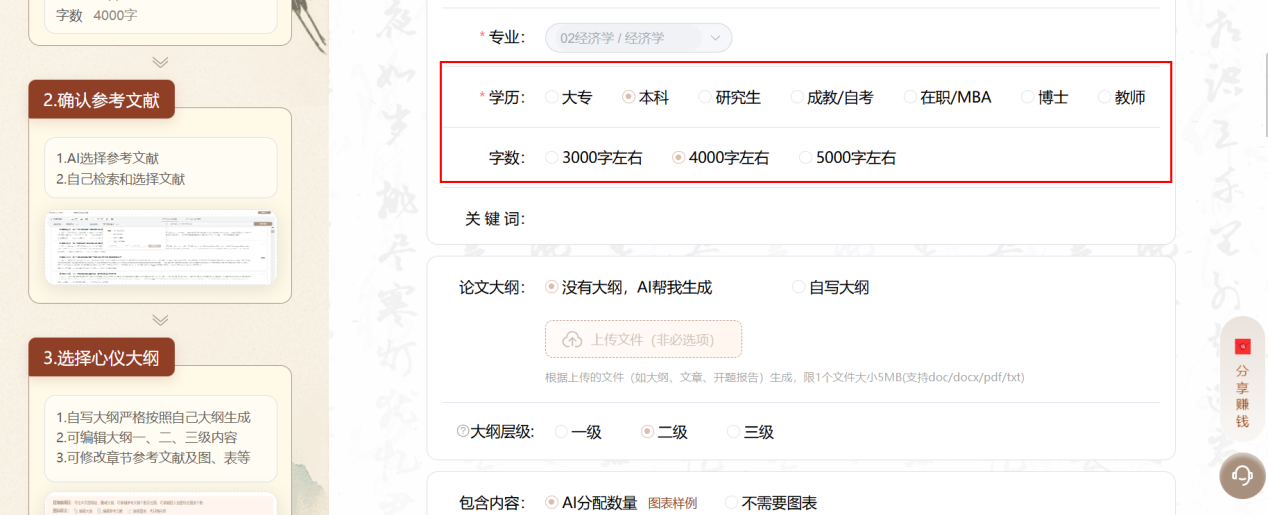Open the 专业 dropdown showing 02经济学 / 经济学
Screen dimensions: 1268x515
pyautogui.click(x=638, y=38)
